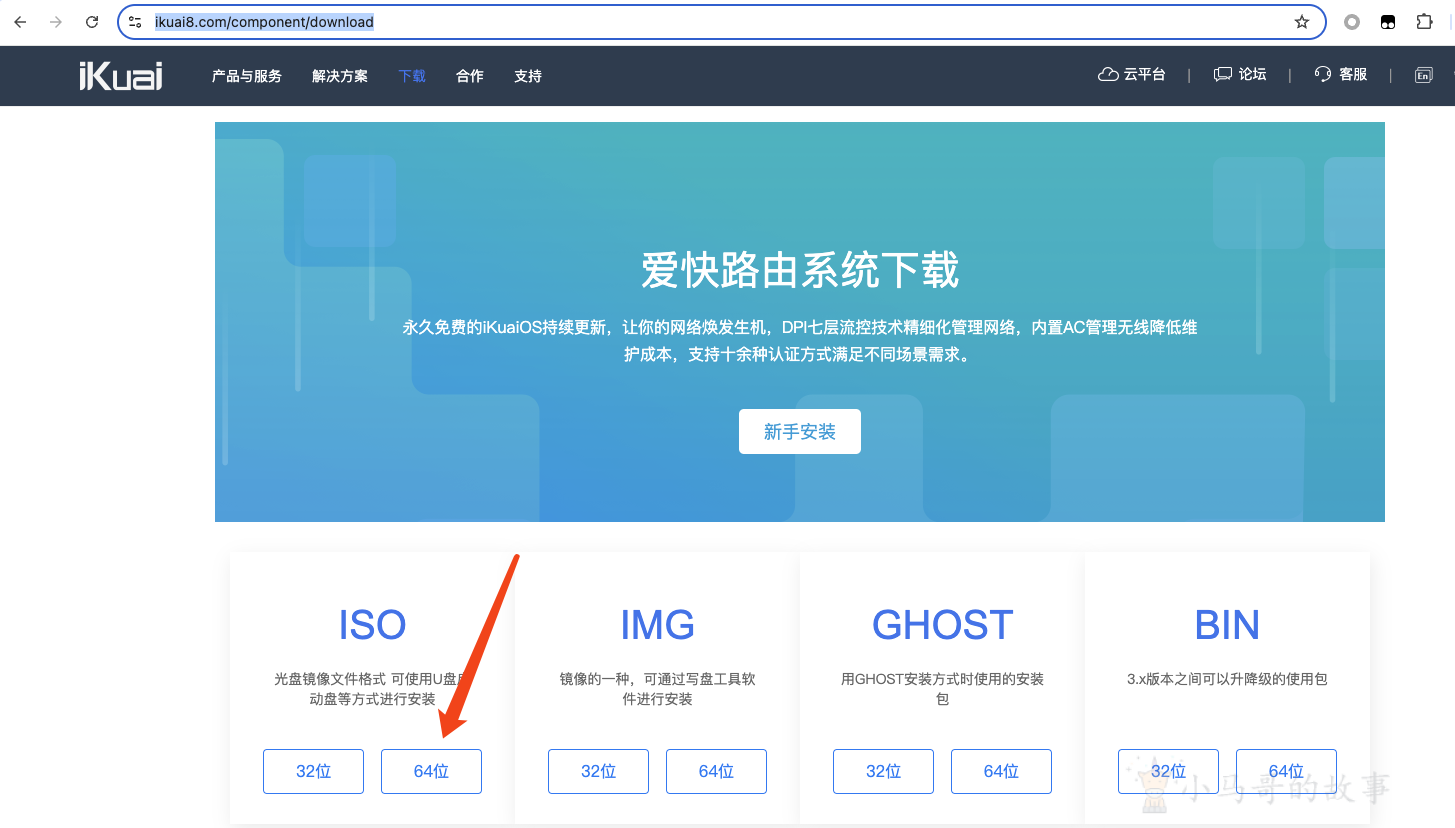Click the cloud icon beside 云平台
Viewport: 1455px width, 828px height.
click(x=1108, y=75)
